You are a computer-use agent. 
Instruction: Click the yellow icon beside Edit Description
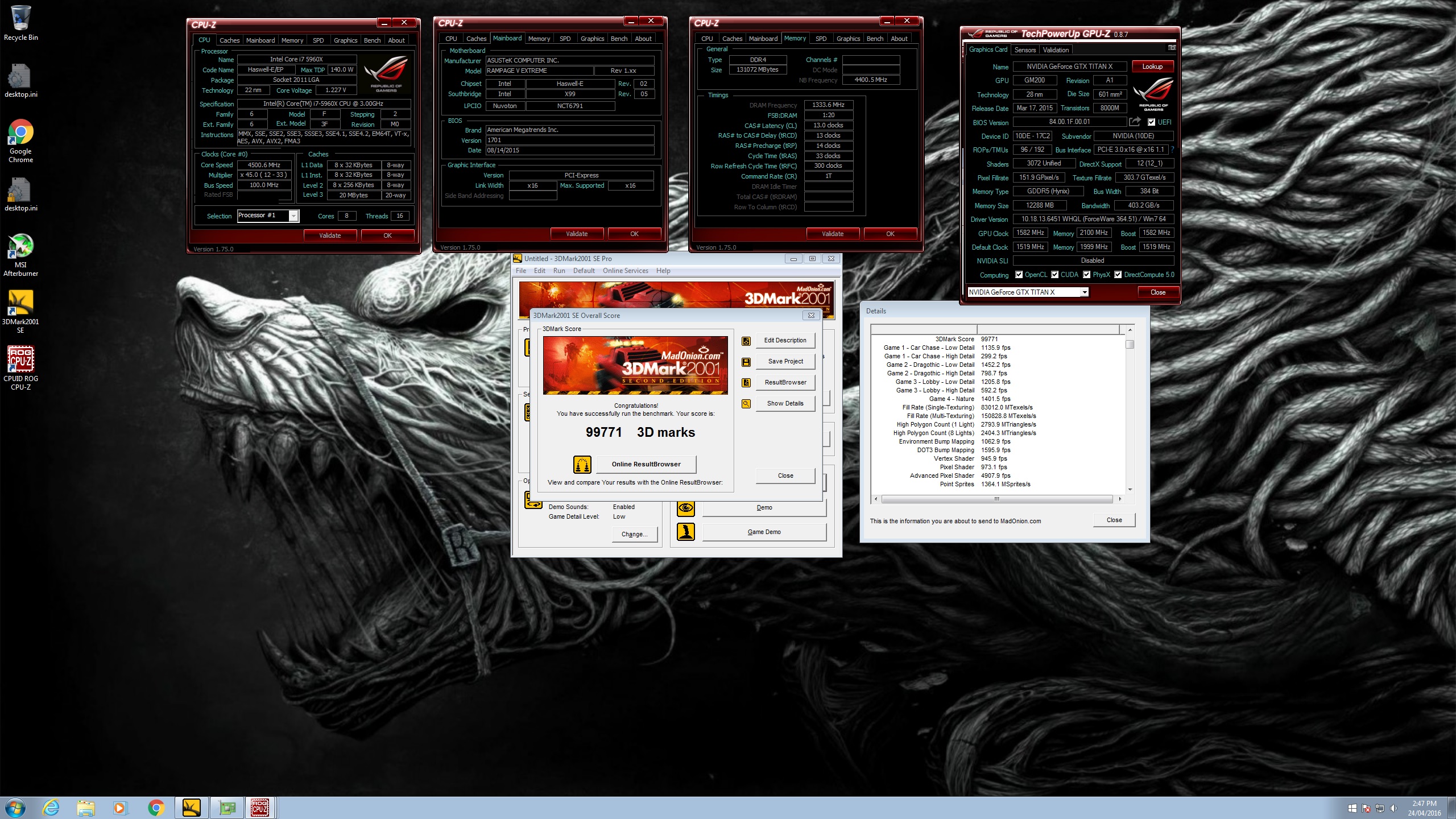tap(746, 341)
